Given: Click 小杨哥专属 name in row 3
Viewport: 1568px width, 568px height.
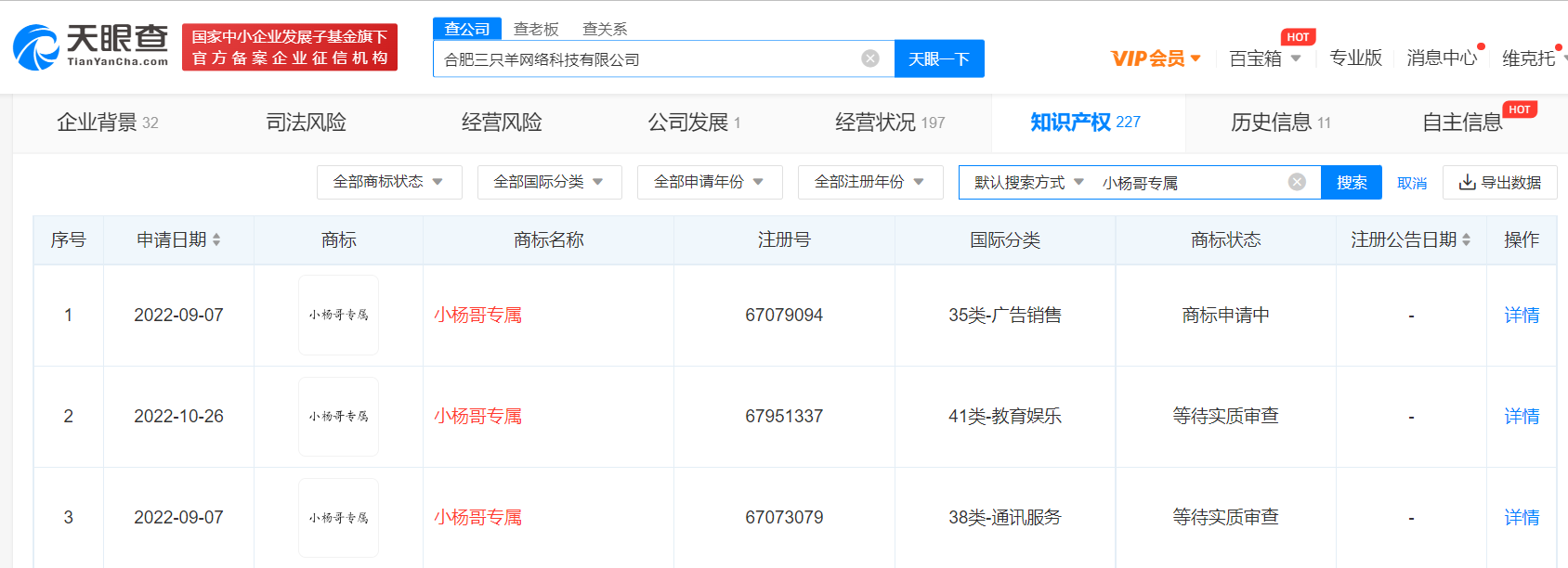Looking at the screenshot, I should click(x=477, y=518).
